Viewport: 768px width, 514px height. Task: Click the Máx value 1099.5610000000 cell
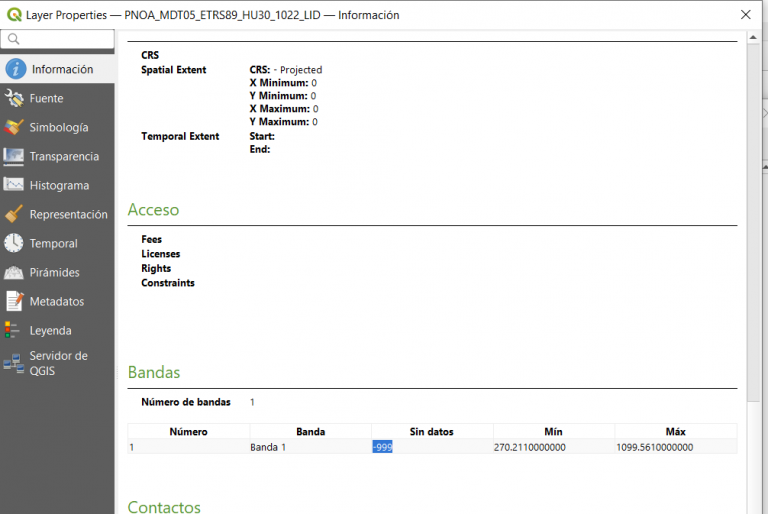tap(654, 447)
